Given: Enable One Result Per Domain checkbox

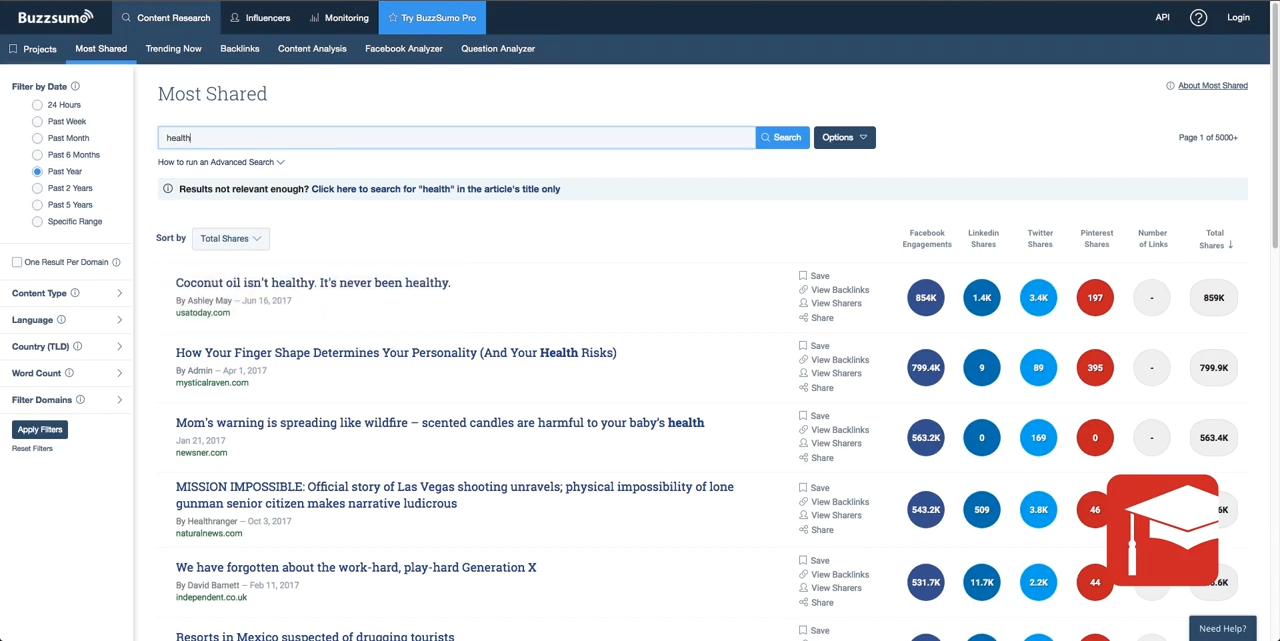Looking at the screenshot, I should pos(17,262).
